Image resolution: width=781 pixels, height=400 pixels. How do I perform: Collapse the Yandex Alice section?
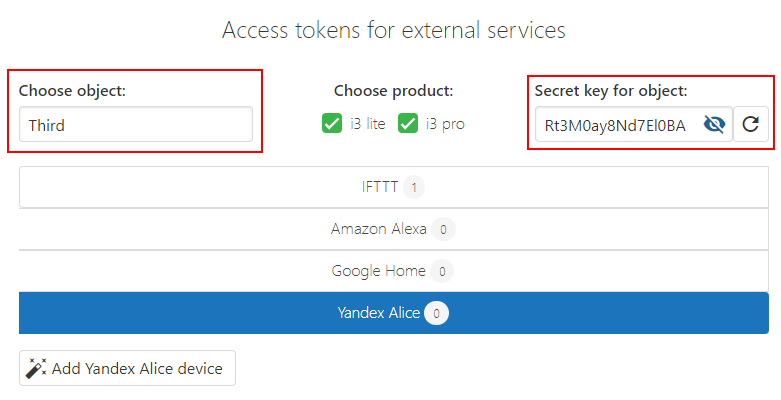point(379,313)
